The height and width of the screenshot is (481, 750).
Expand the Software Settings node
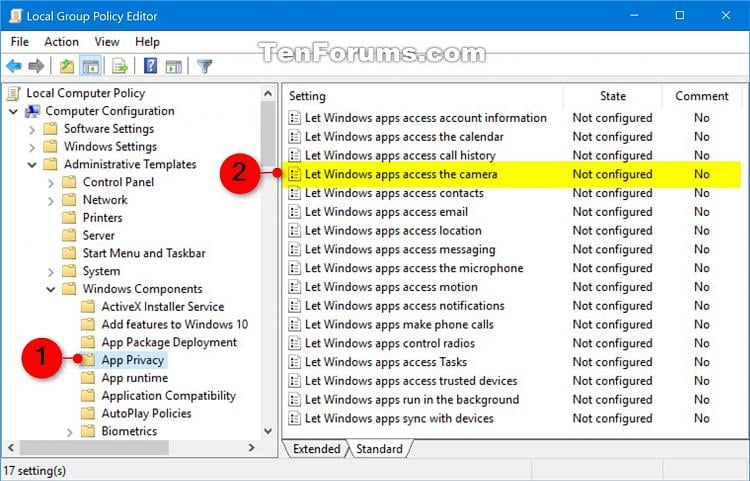[x=32, y=130]
